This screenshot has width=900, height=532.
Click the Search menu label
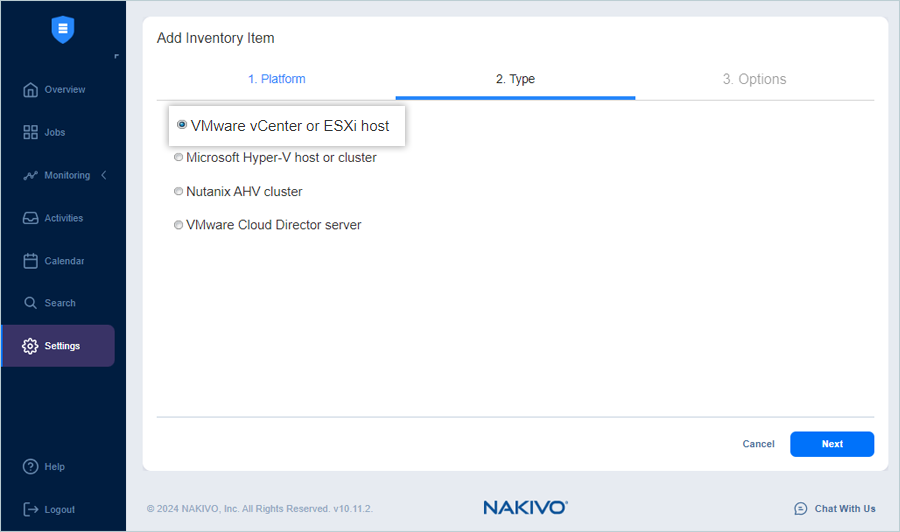tap(60, 303)
